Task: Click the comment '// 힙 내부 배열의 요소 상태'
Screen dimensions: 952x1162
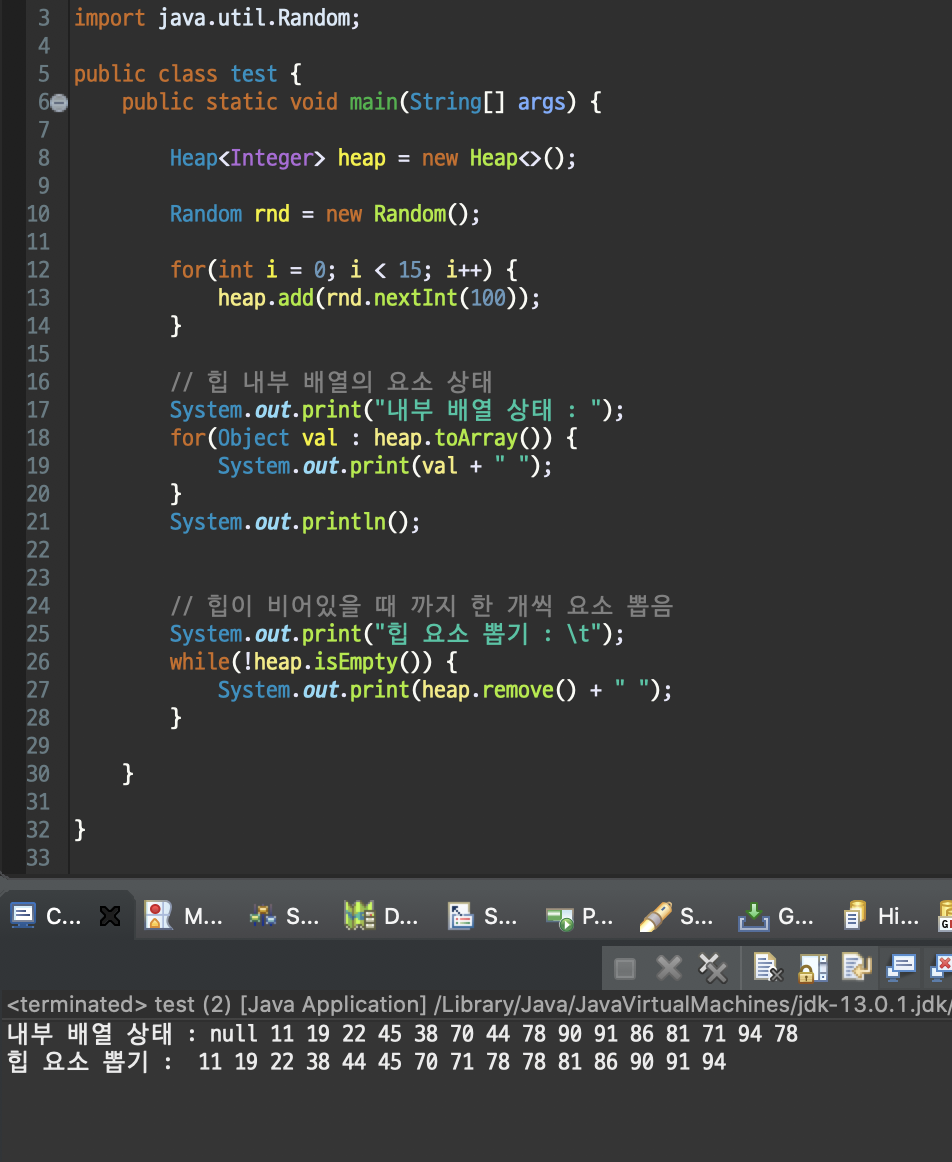Action: point(331,382)
